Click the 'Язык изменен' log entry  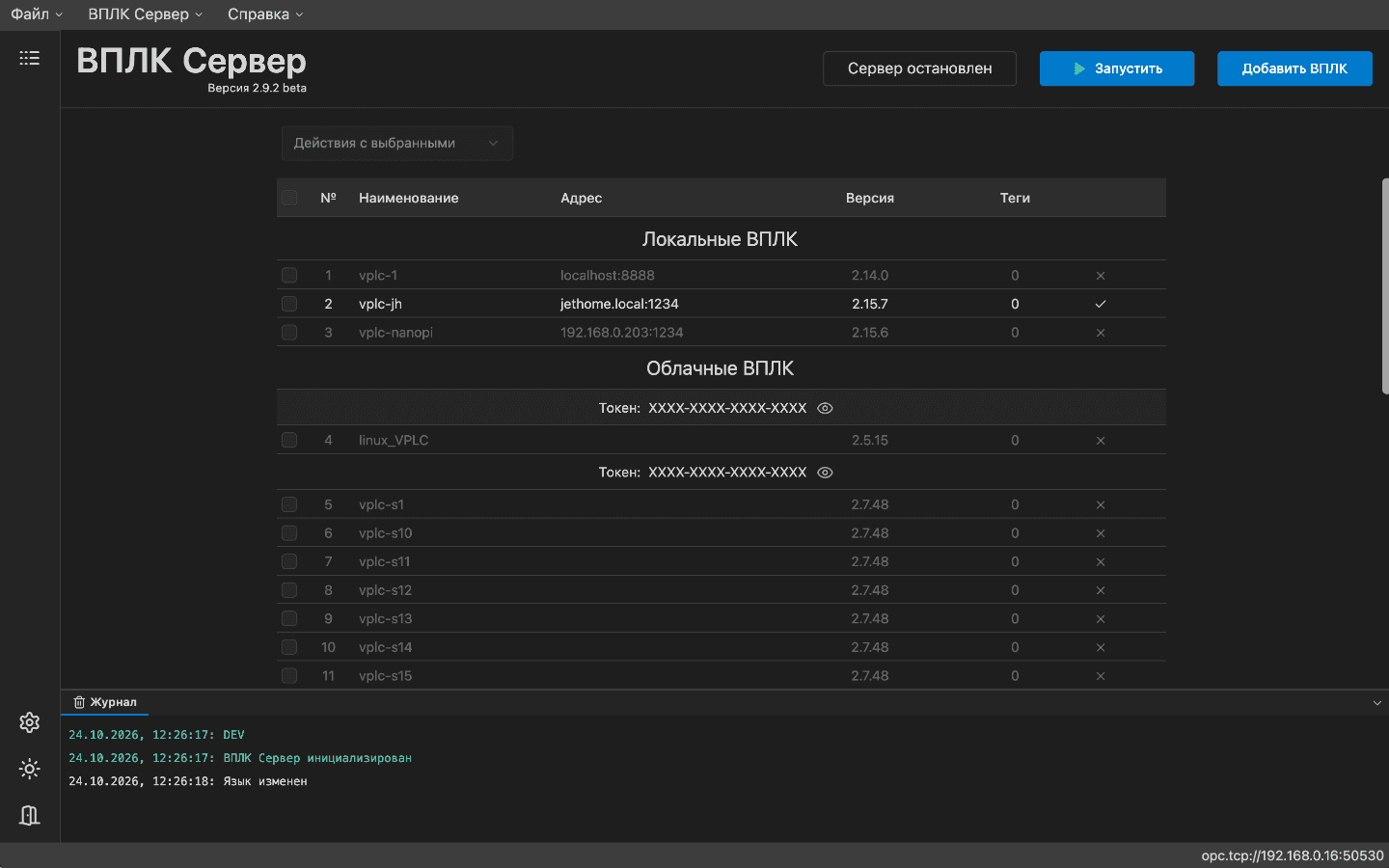coord(188,781)
